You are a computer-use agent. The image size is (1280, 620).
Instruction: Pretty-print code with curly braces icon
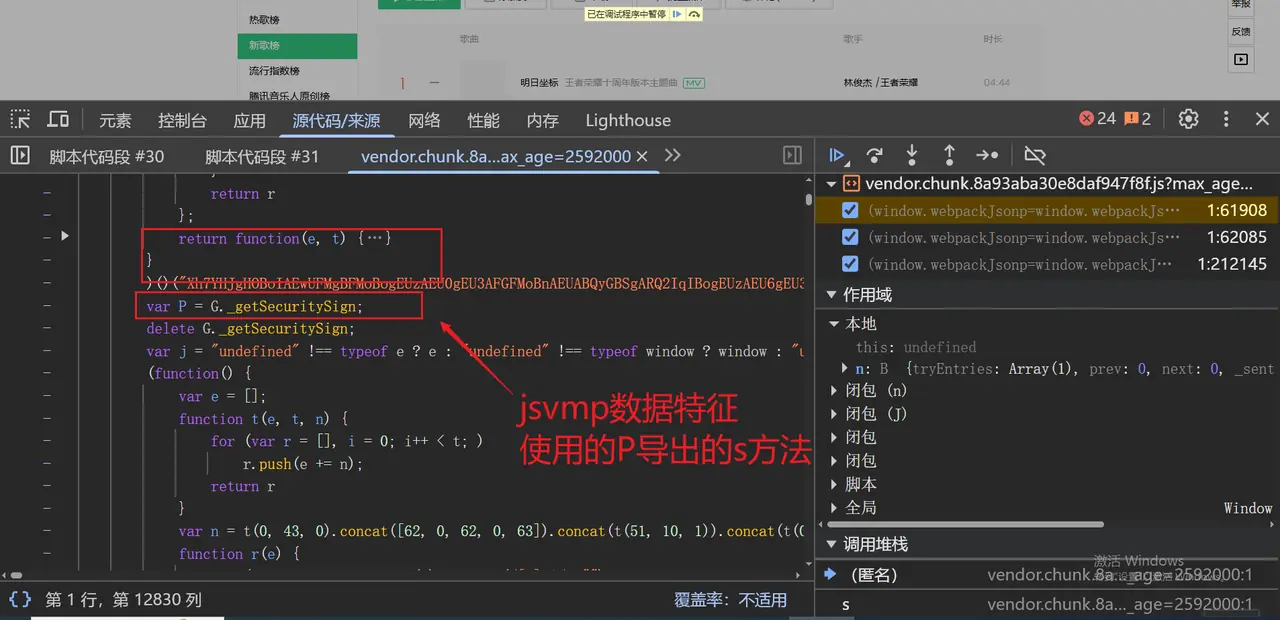pos(20,600)
